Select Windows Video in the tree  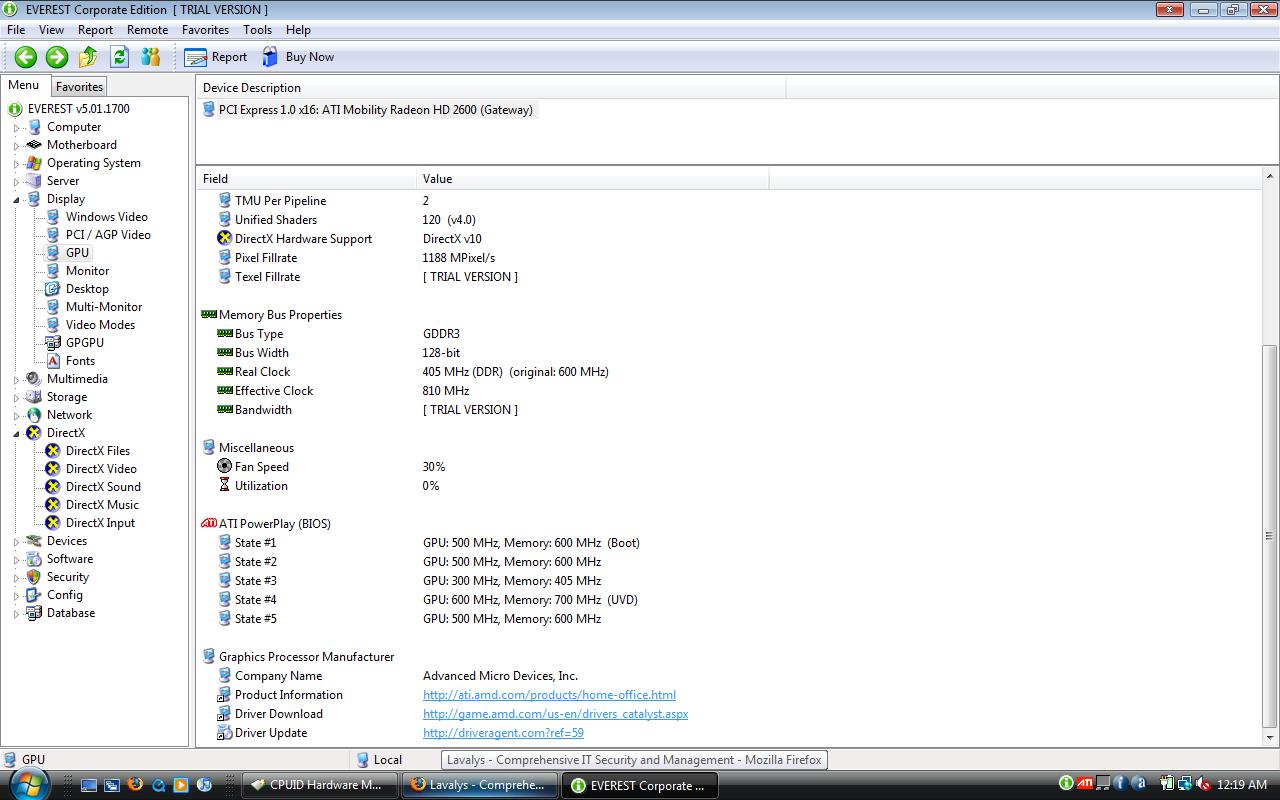pos(106,217)
